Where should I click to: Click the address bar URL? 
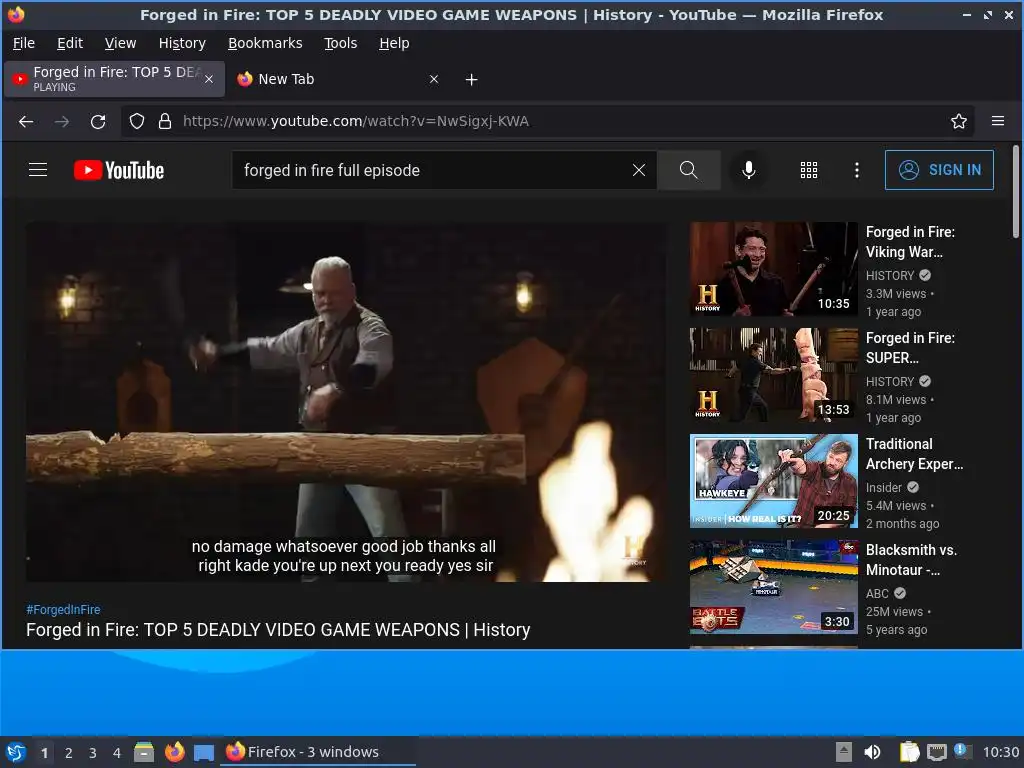pyautogui.click(x=356, y=121)
